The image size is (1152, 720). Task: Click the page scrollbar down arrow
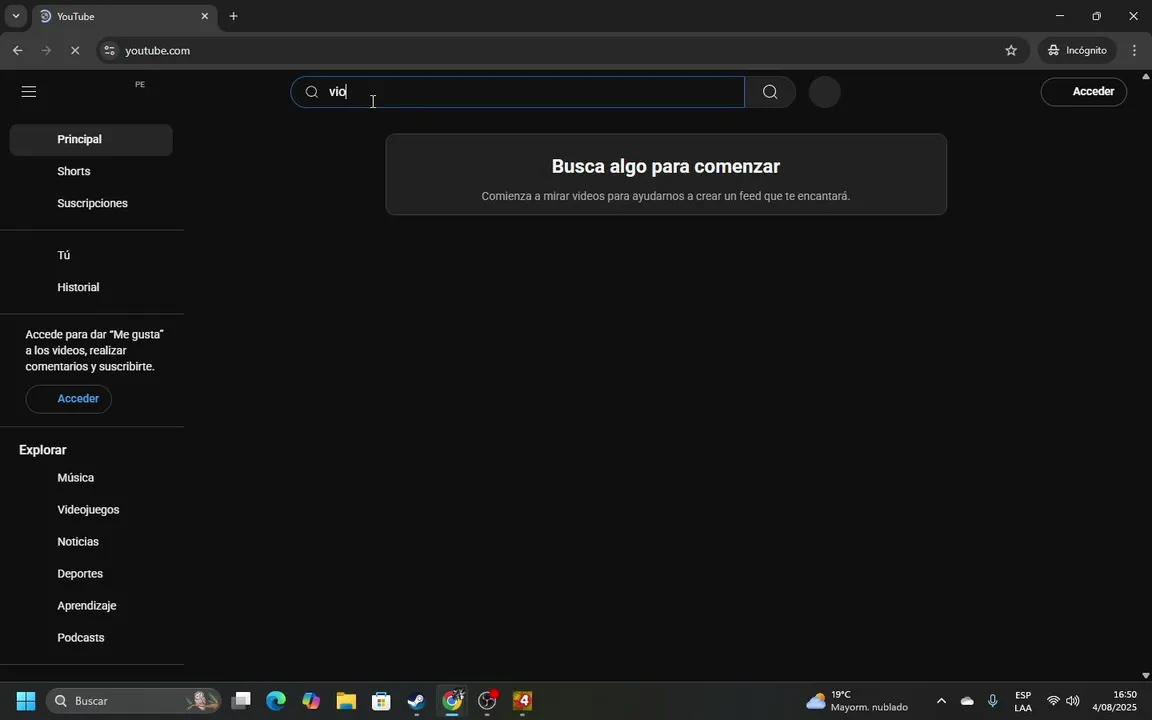pyautogui.click(x=1145, y=675)
